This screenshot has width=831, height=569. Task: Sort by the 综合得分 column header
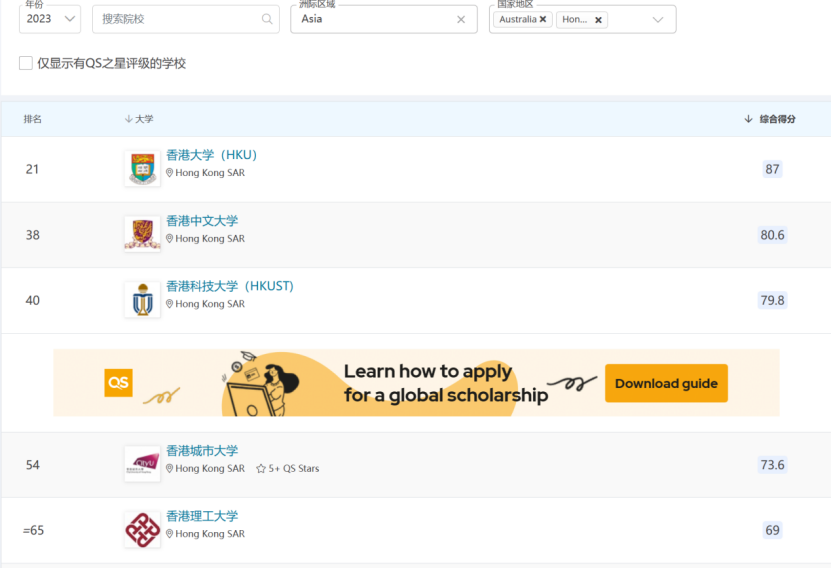click(770, 119)
